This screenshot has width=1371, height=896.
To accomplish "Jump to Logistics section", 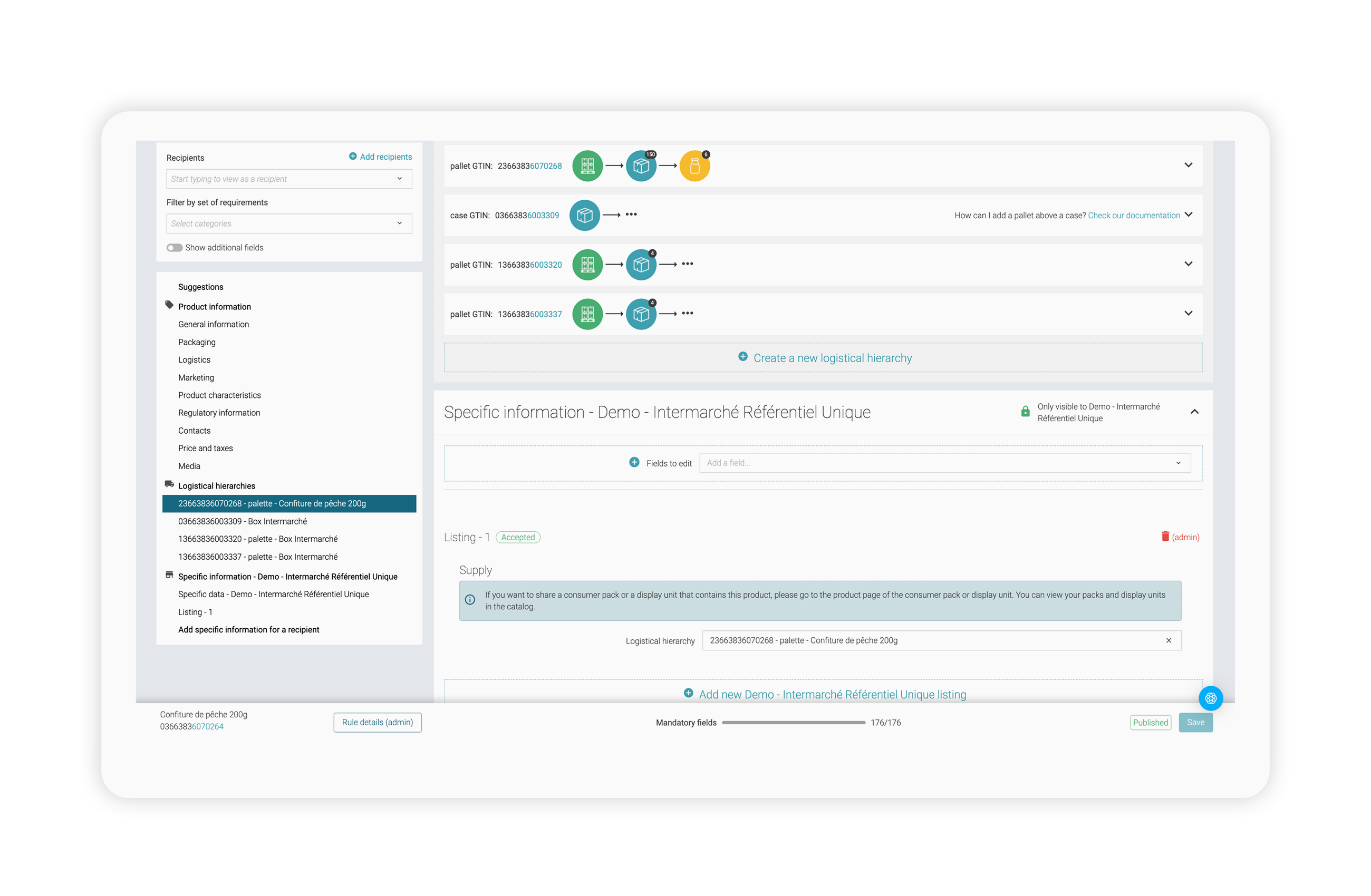I will click(194, 360).
